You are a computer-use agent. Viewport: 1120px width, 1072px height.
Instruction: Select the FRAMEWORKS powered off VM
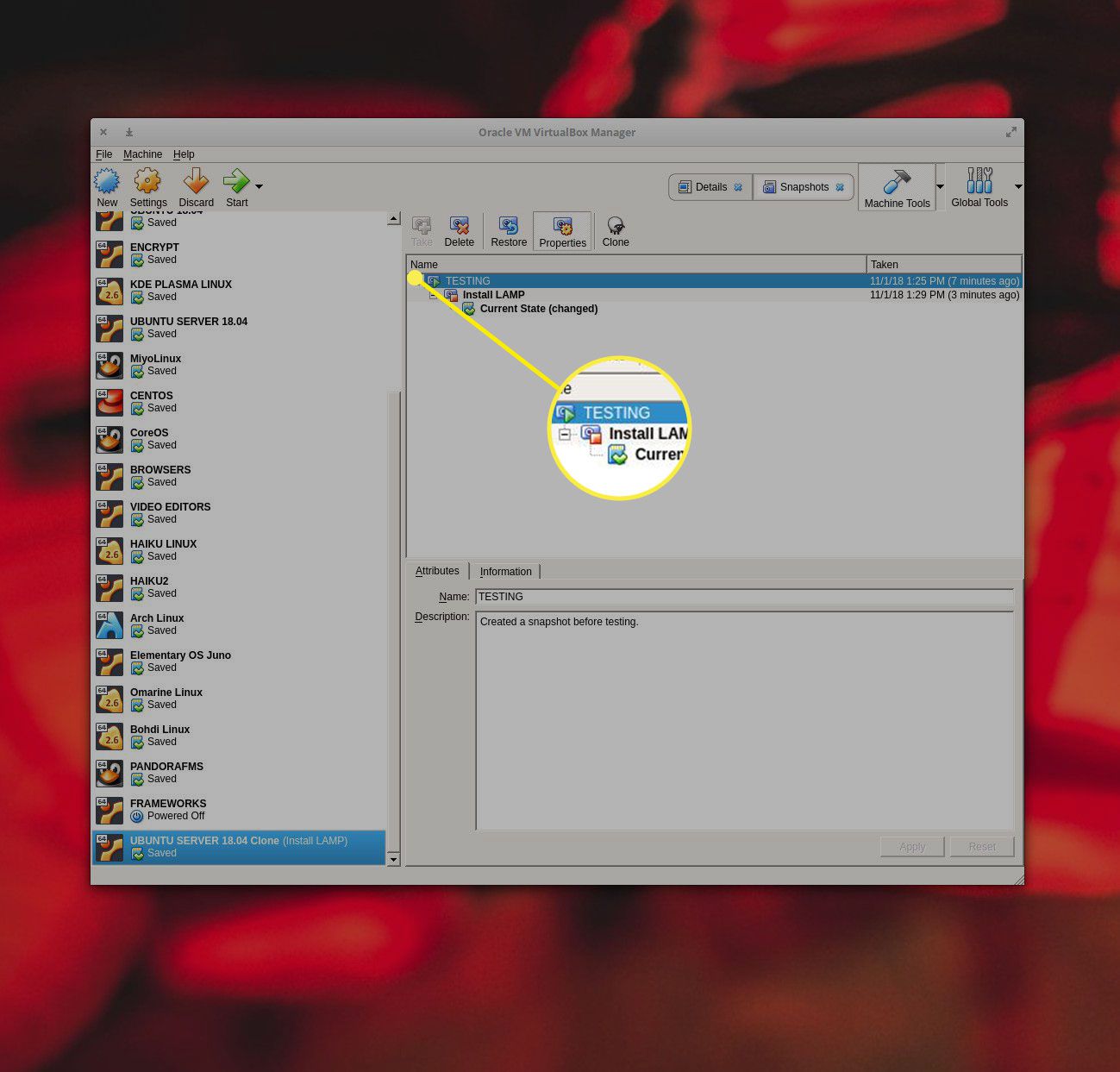click(239, 810)
